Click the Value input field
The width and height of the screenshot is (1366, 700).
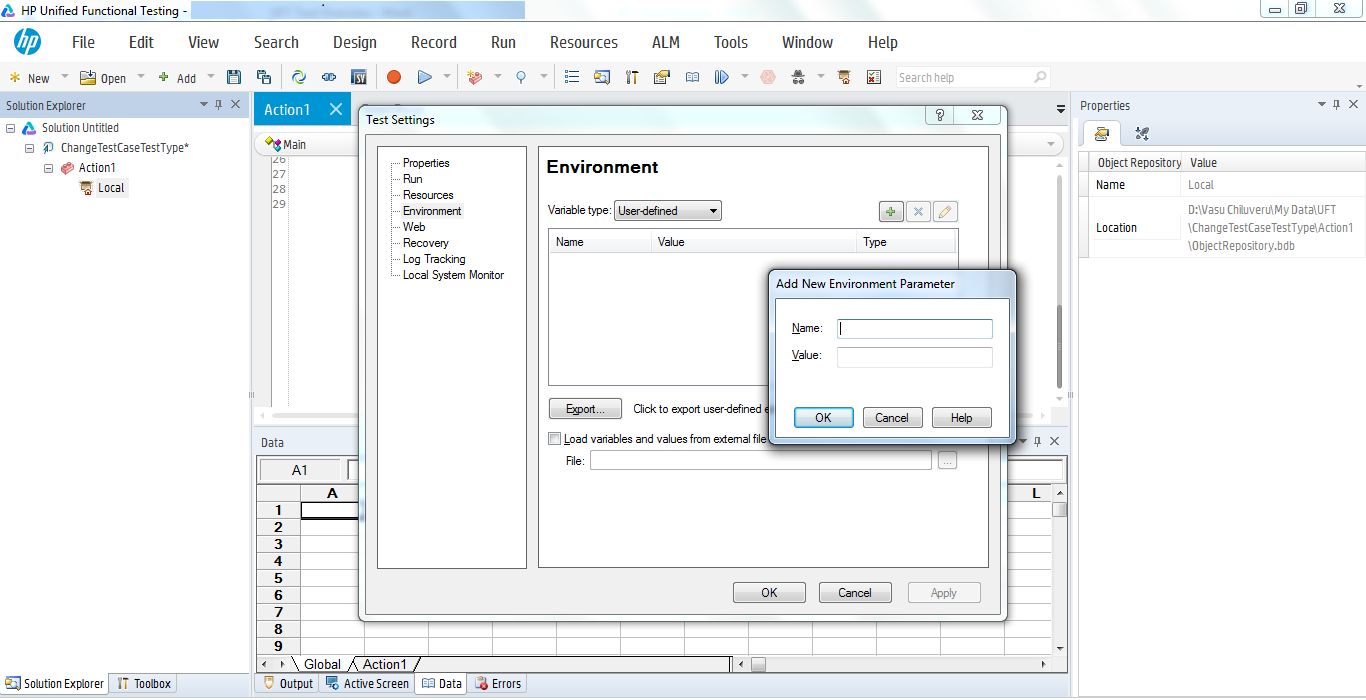coord(915,356)
